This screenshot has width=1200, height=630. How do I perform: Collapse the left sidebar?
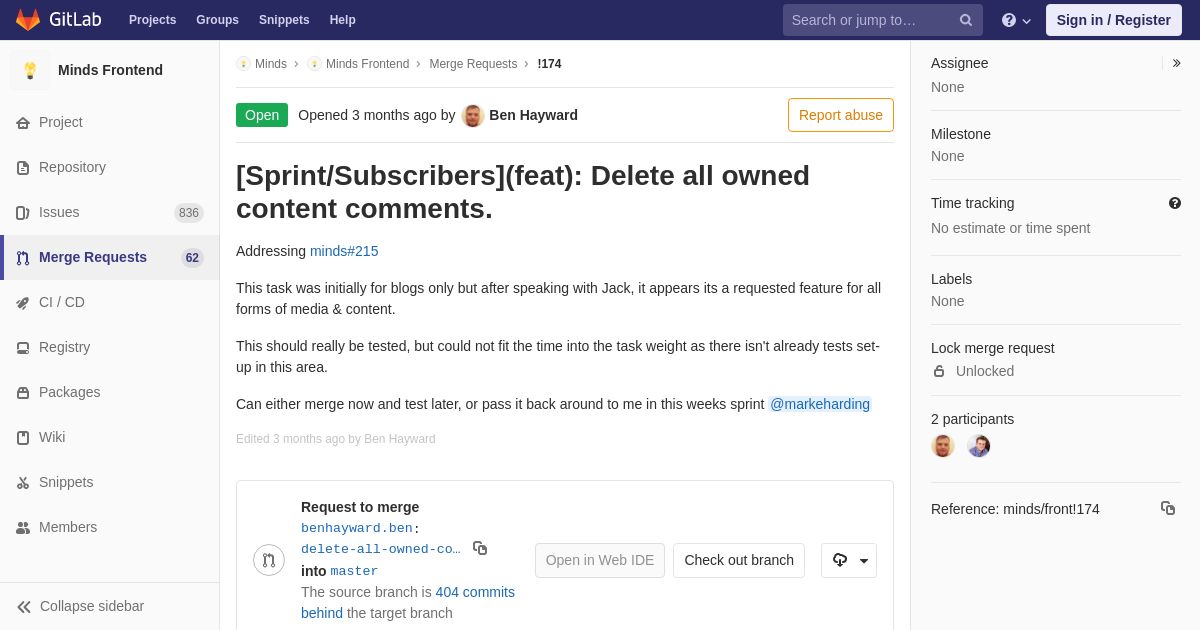pyautogui.click(x=80, y=606)
